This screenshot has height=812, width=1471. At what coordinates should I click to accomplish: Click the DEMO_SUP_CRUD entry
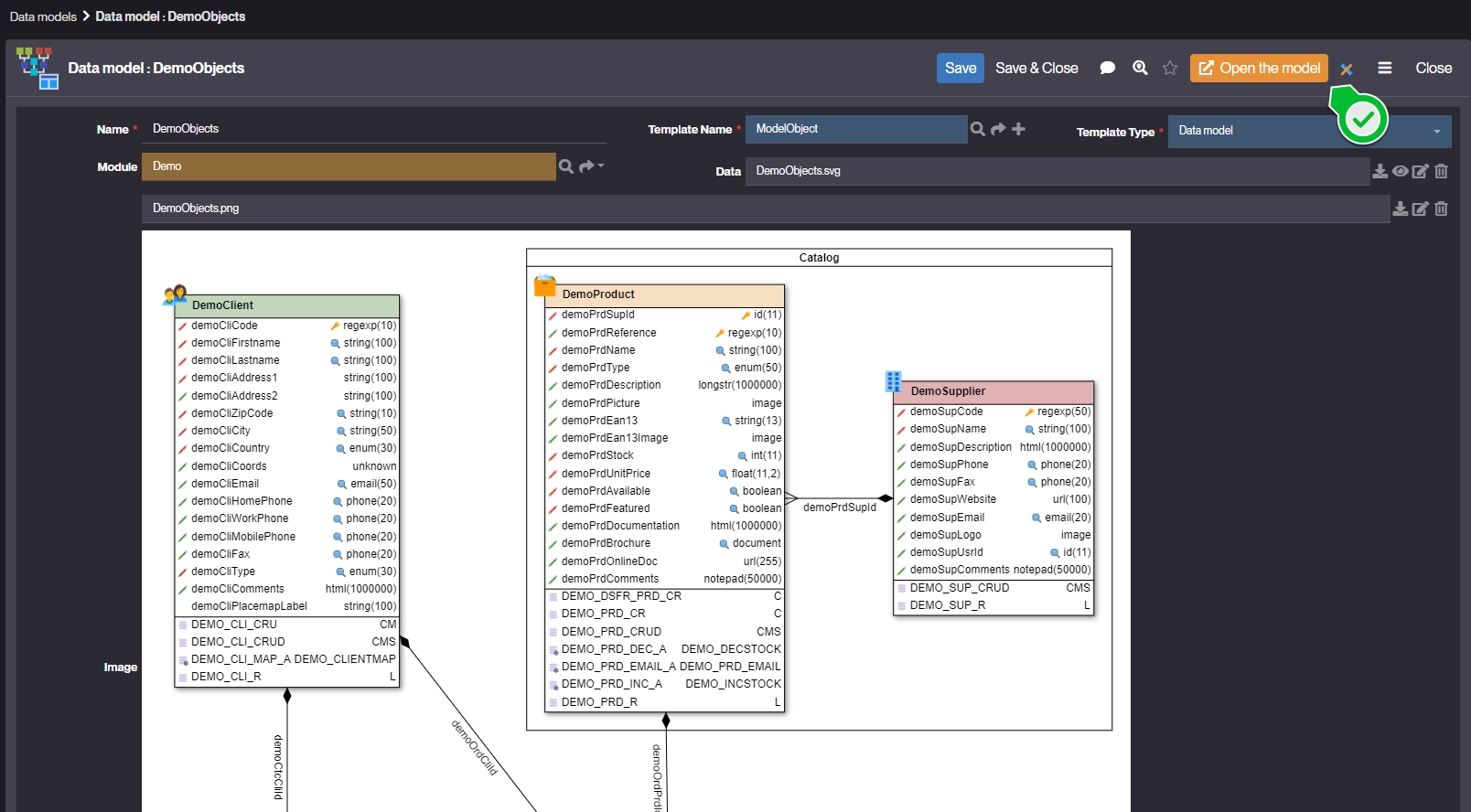click(993, 588)
